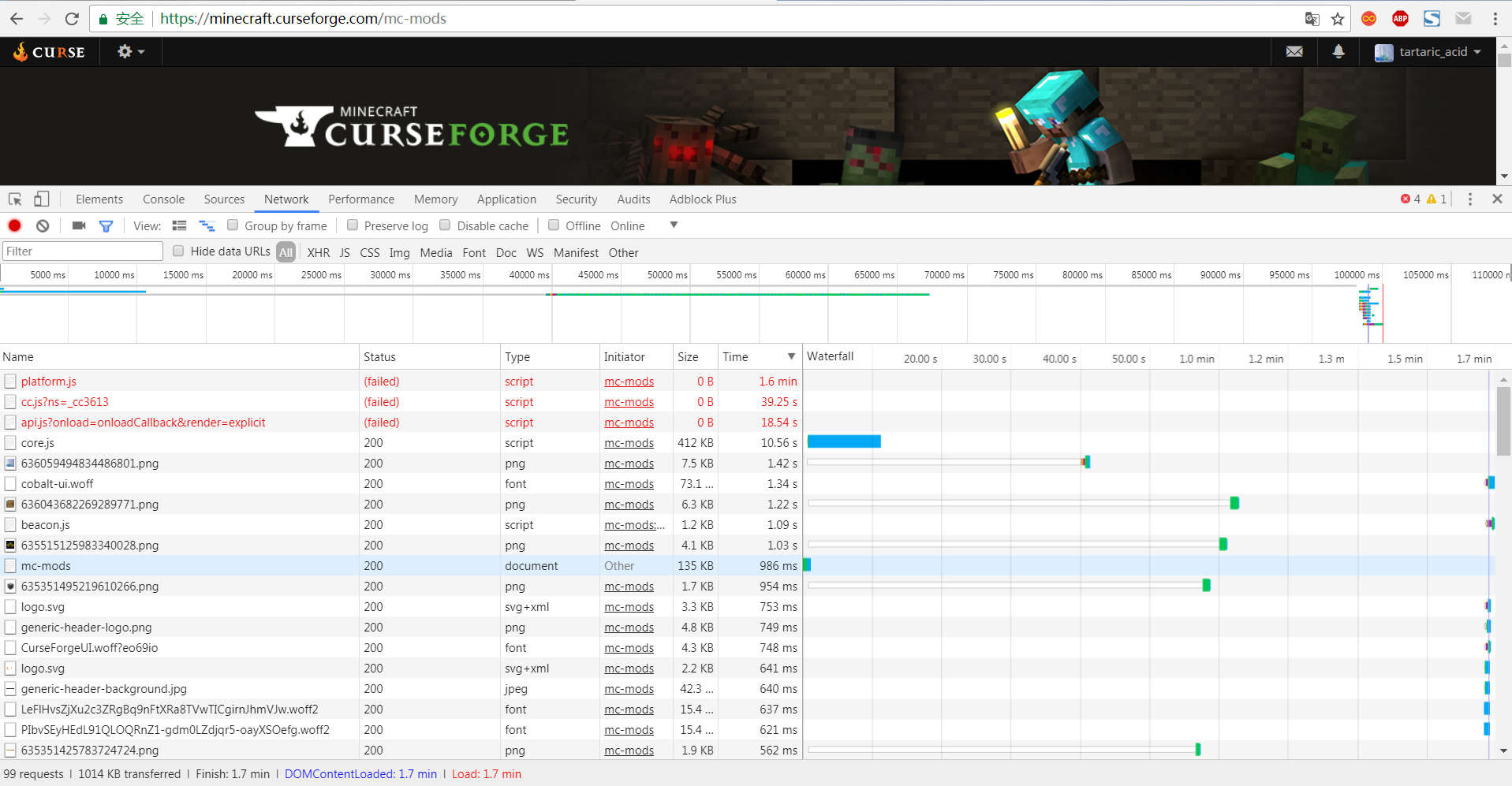Image resolution: width=1512 pixels, height=786 pixels.
Task: Open Curse settings gear dropdown
Action: tap(131, 52)
